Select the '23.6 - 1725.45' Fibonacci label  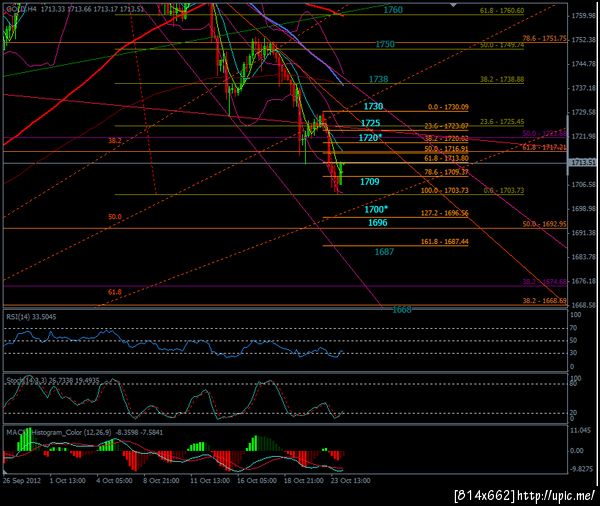point(502,122)
